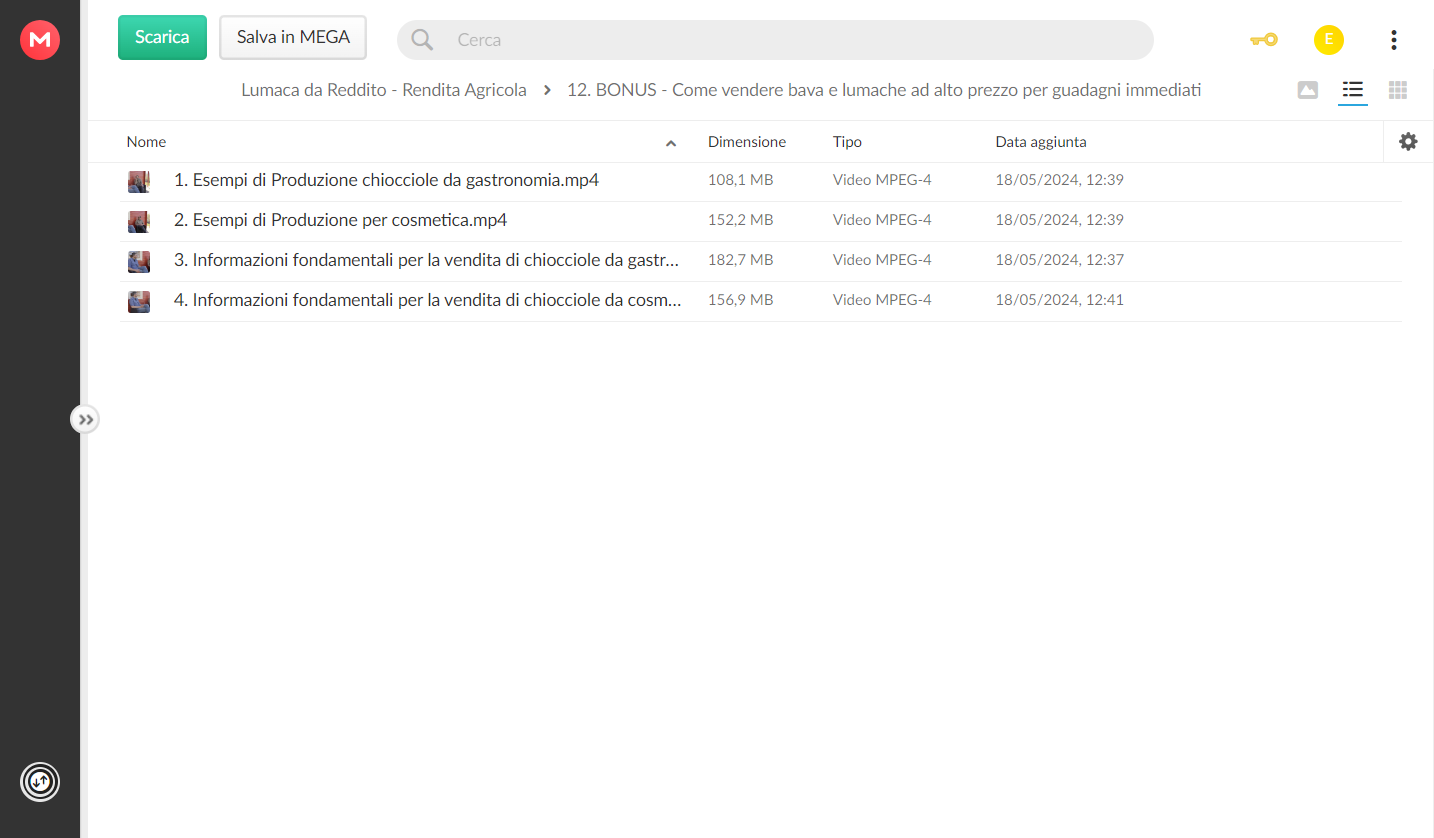Click the Scarica button
The height and width of the screenshot is (838, 1434).
coord(162,37)
